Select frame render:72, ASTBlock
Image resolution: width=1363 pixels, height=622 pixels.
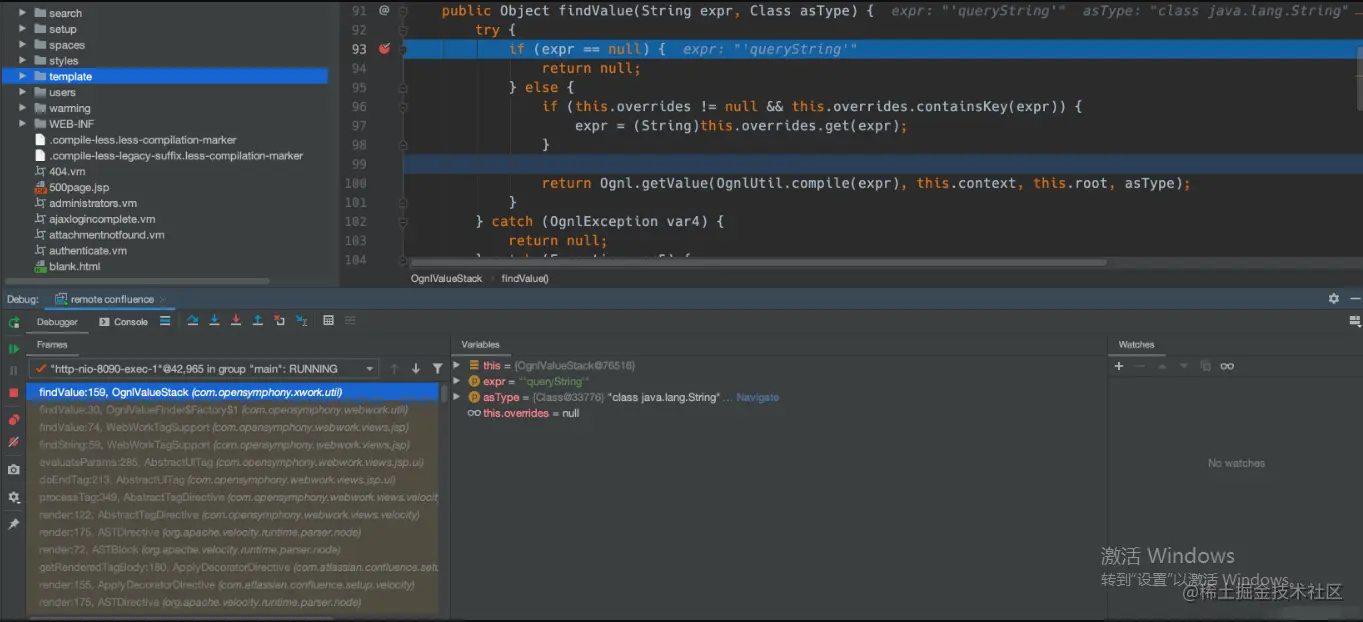point(232,550)
